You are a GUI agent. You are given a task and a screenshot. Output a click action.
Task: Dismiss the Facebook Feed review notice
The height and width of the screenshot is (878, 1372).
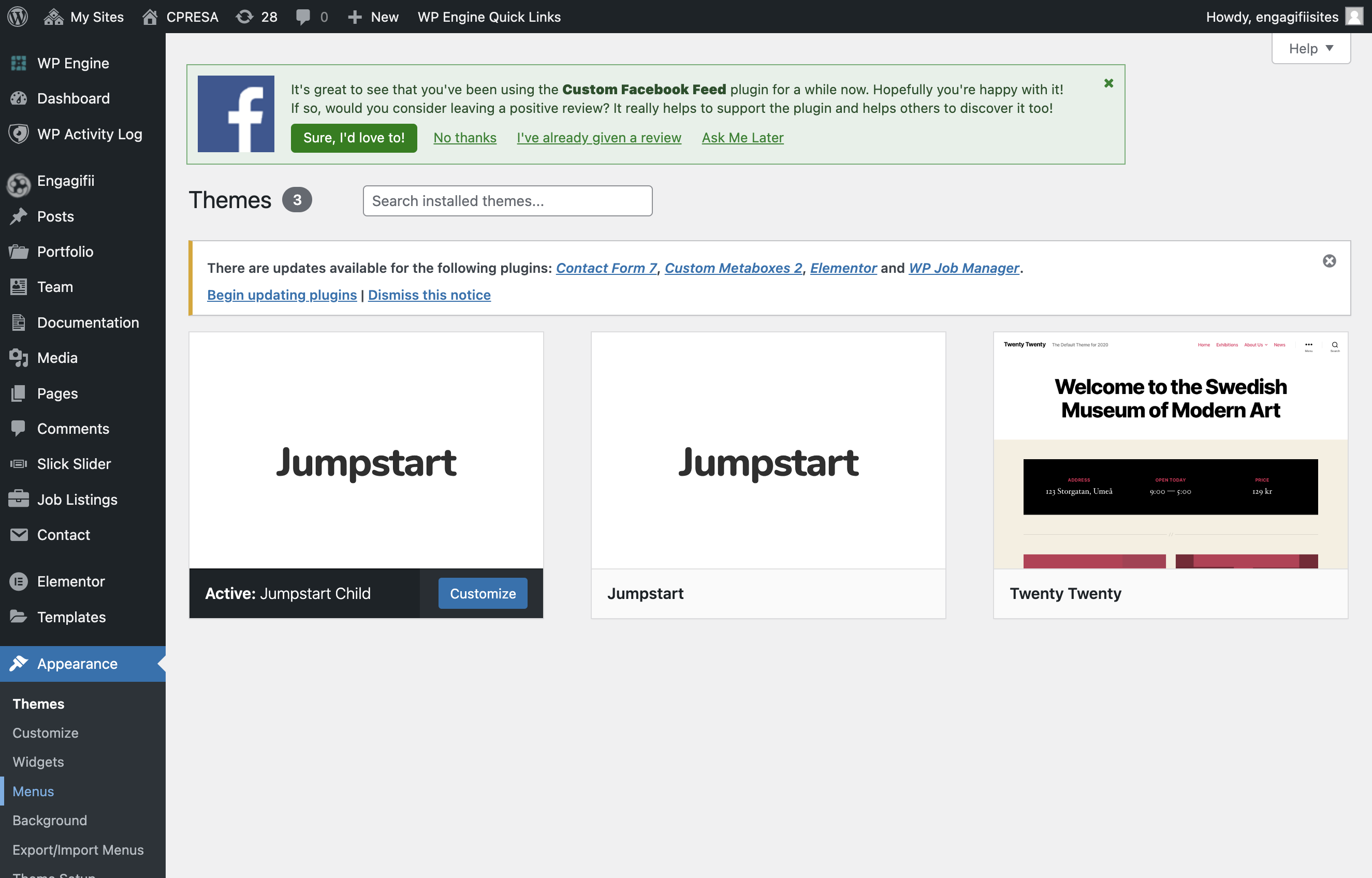(1108, 83)
